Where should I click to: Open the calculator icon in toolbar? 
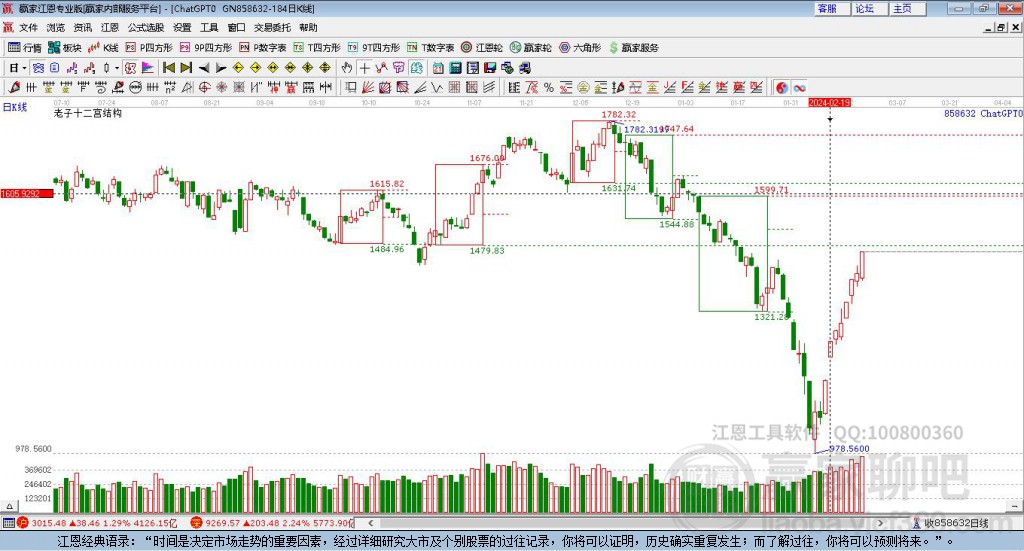456,68
